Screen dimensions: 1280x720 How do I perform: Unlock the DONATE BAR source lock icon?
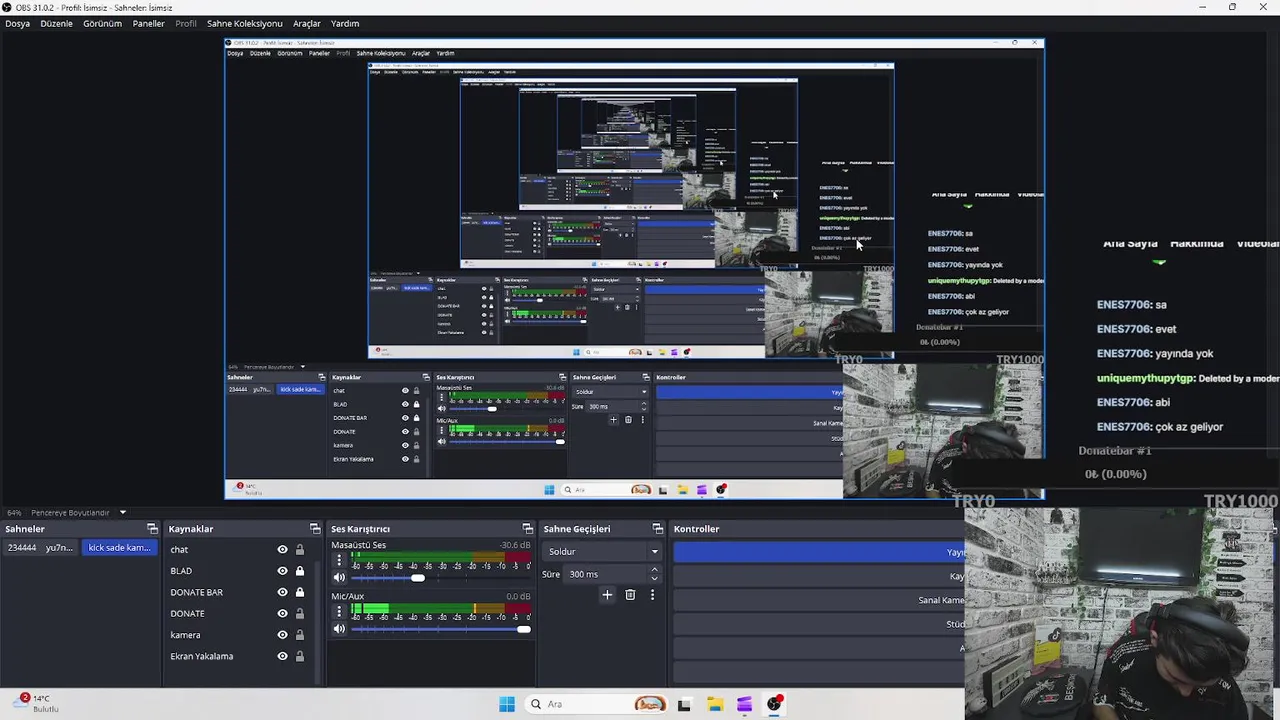(299, 592)
